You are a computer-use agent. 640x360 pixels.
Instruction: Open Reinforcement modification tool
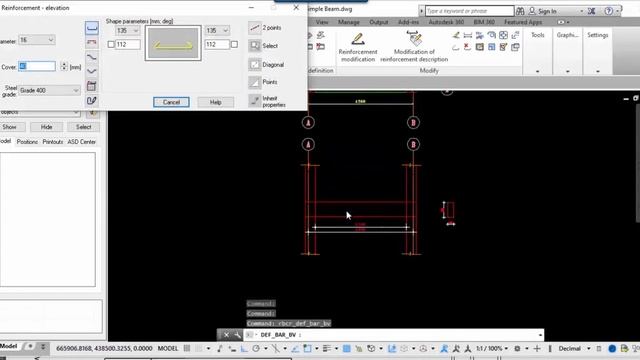point(358,47)
